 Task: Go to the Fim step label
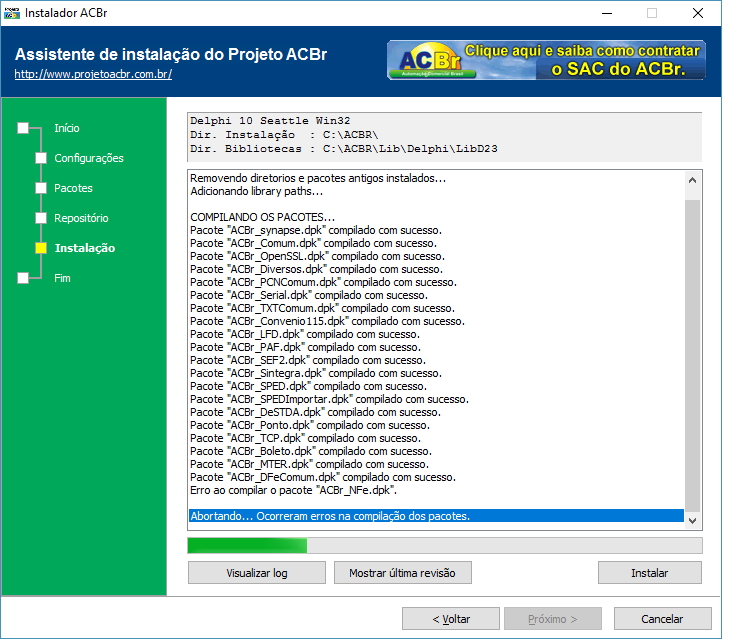62,278
